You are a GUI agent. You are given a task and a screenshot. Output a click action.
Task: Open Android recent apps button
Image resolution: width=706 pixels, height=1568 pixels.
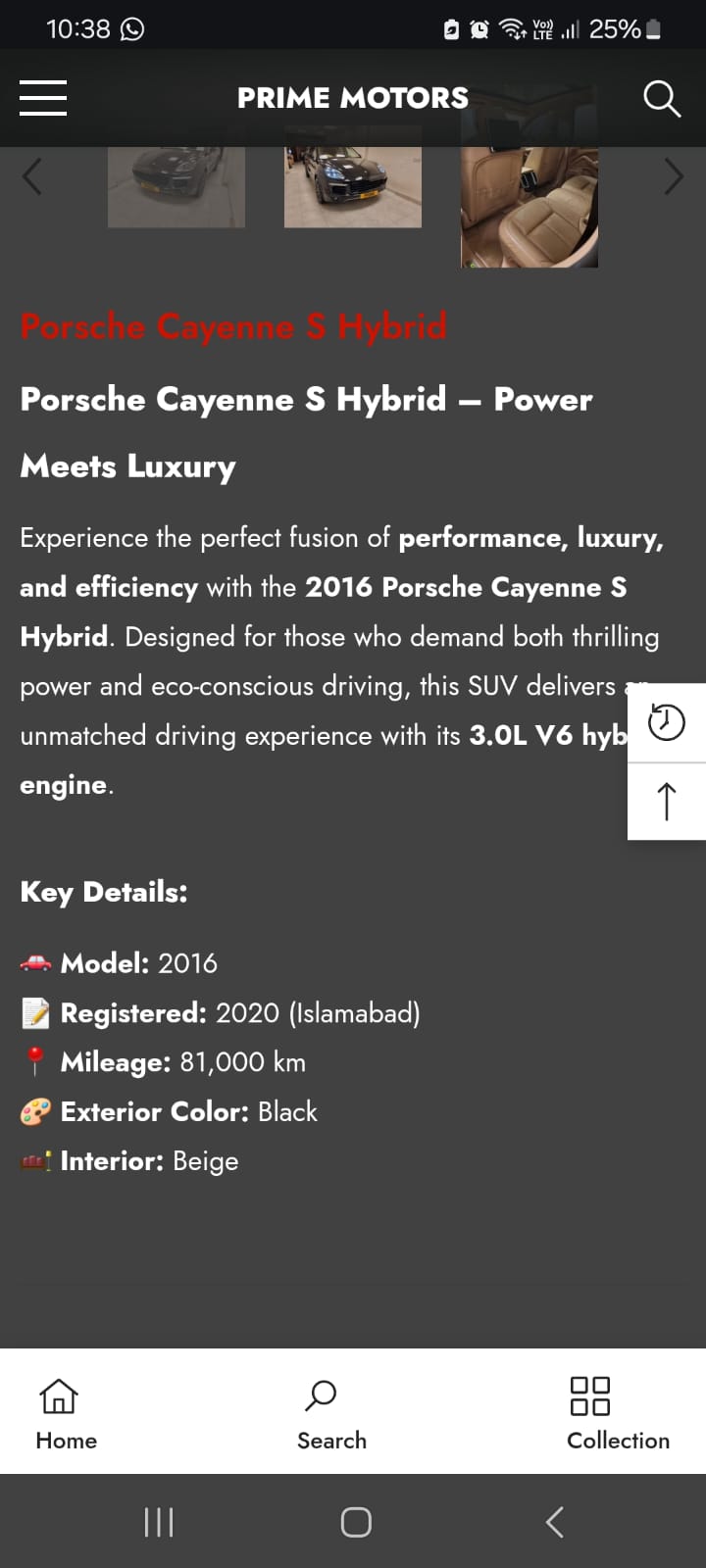click(159, 1522)
